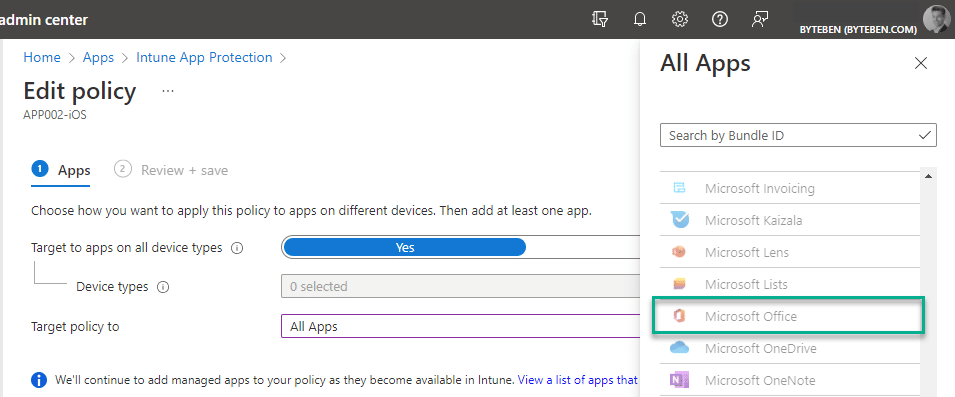The image size is (955, 397).
Task: Show info for Target to apps setting
Action: point(238,248)
